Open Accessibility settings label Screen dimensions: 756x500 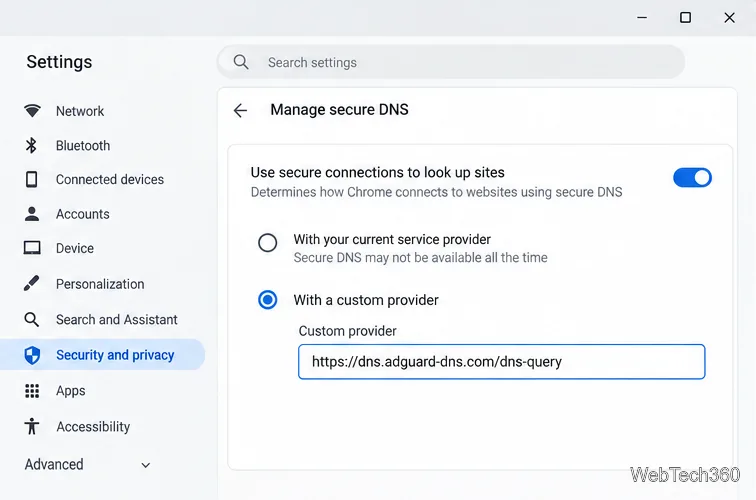point(93,427)
